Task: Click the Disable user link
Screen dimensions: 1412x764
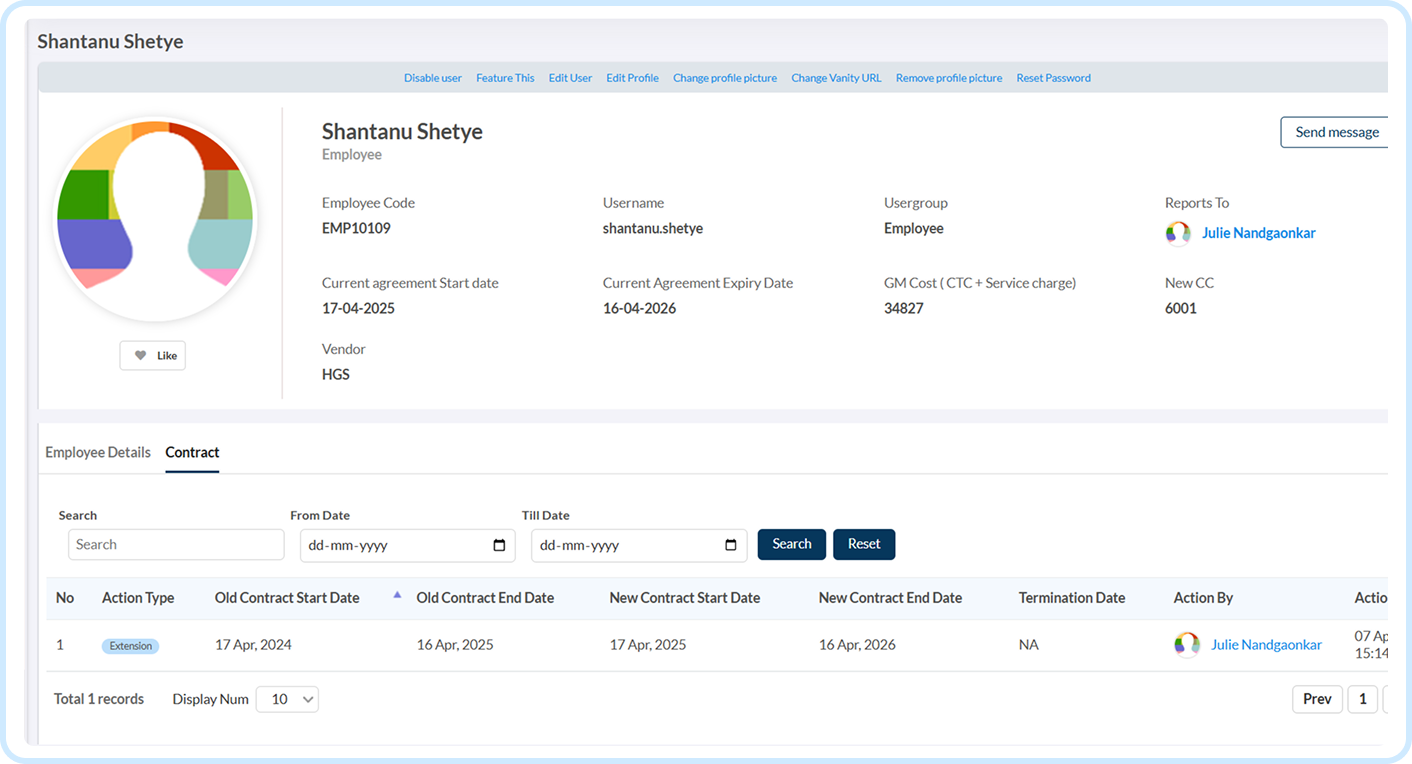Action: coord(433,78)
